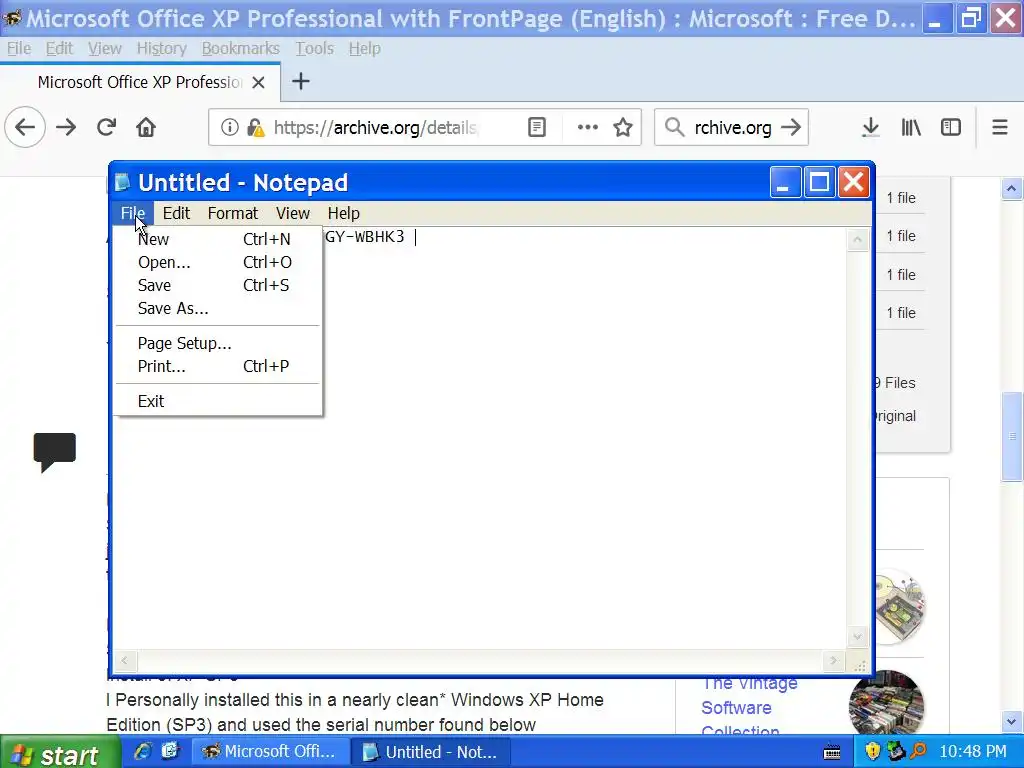The width and height of the screenshot is (1024, 768).
Task: Open the security shield tray icon
Action: pos(872,751)
